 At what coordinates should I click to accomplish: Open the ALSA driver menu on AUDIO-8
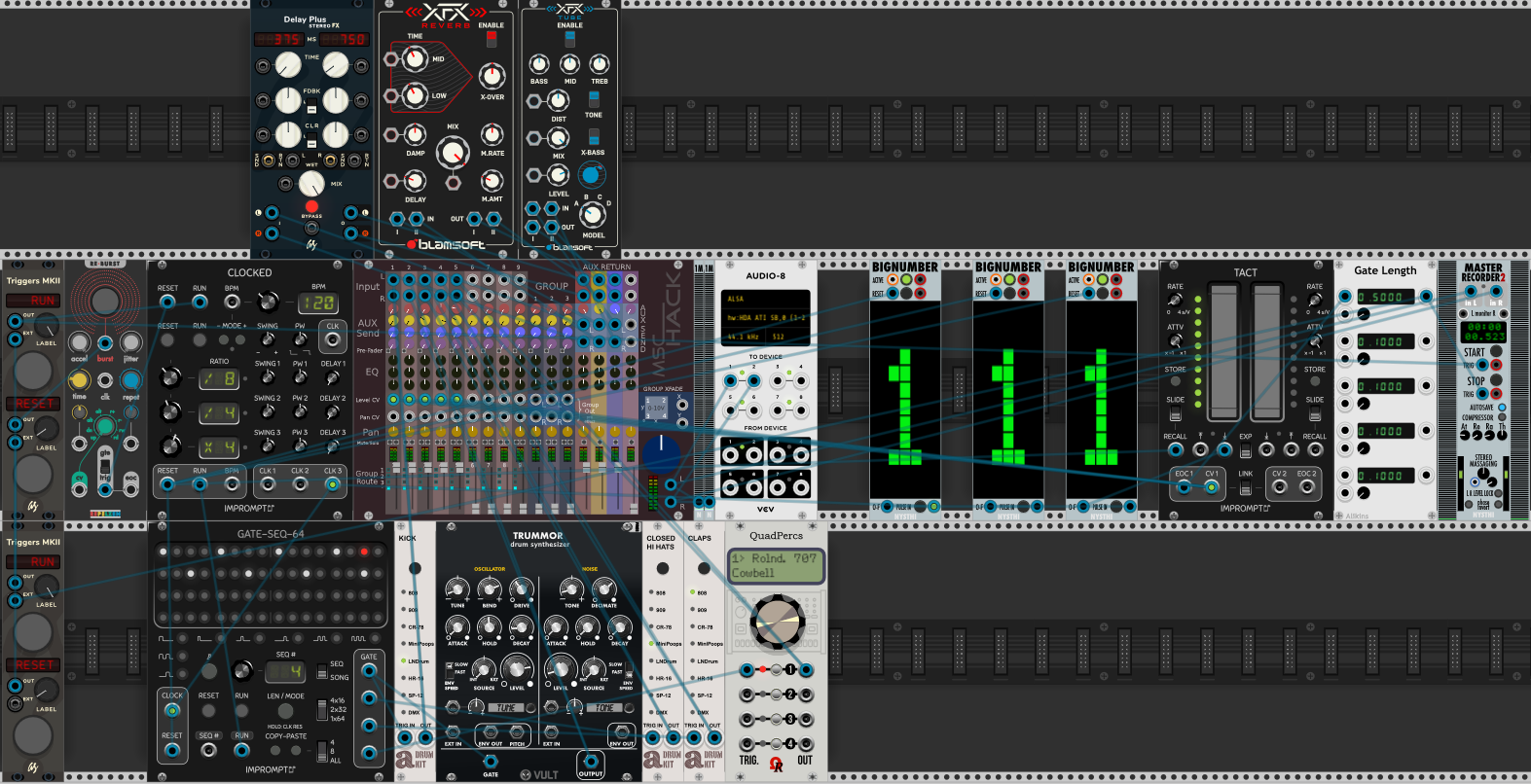(x=765, y=299)
